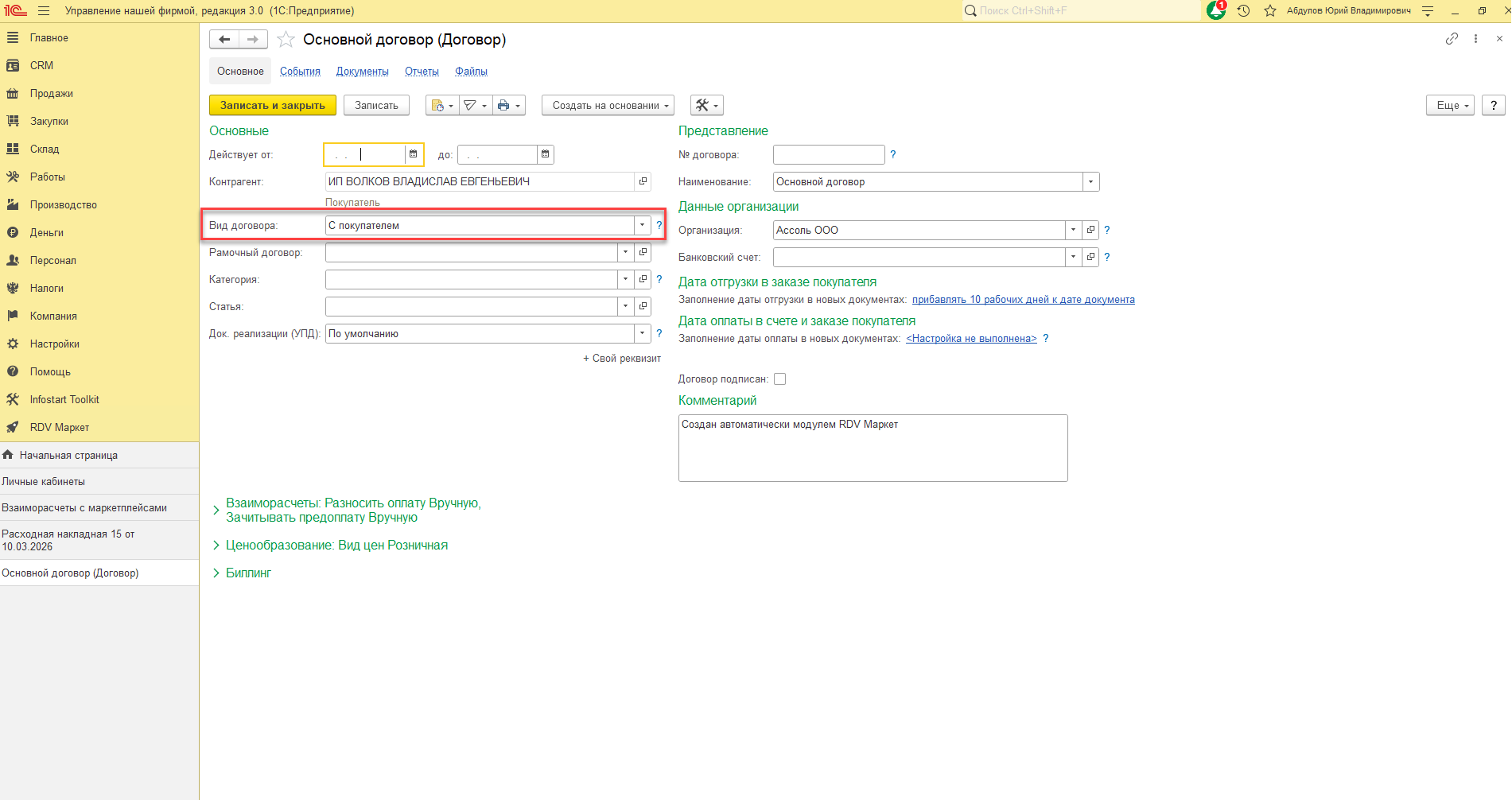Click the notifications bell icon
This screenshot has height=800, width=1512.
click(x=1215, y=11)
